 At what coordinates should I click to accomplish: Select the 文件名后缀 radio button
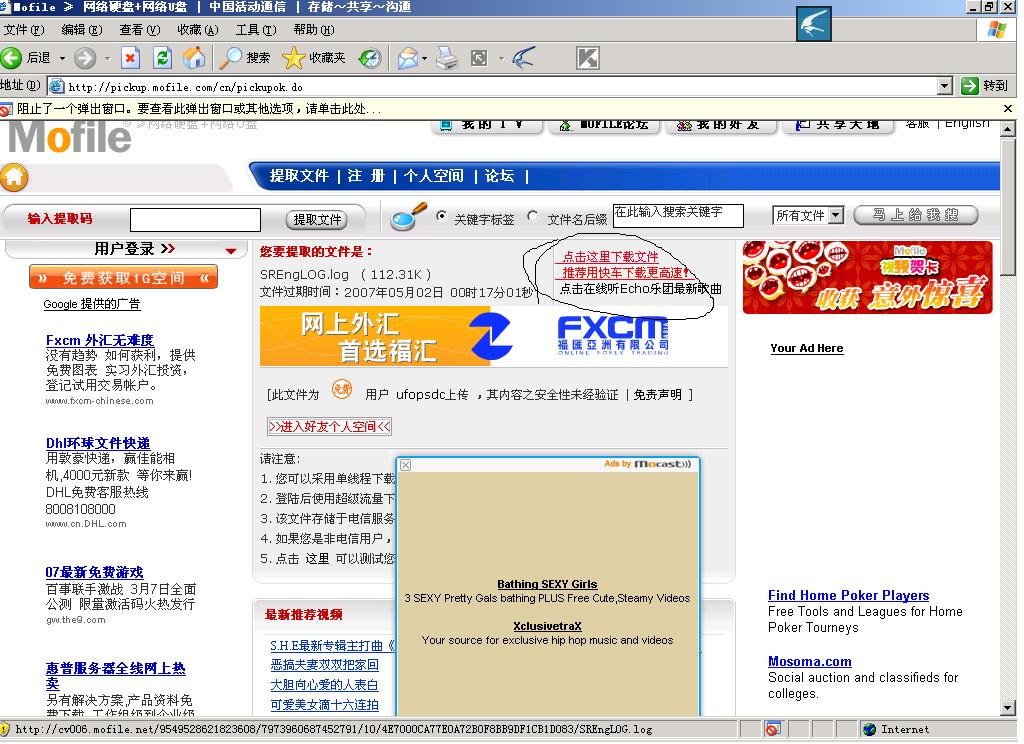(534, 216)
